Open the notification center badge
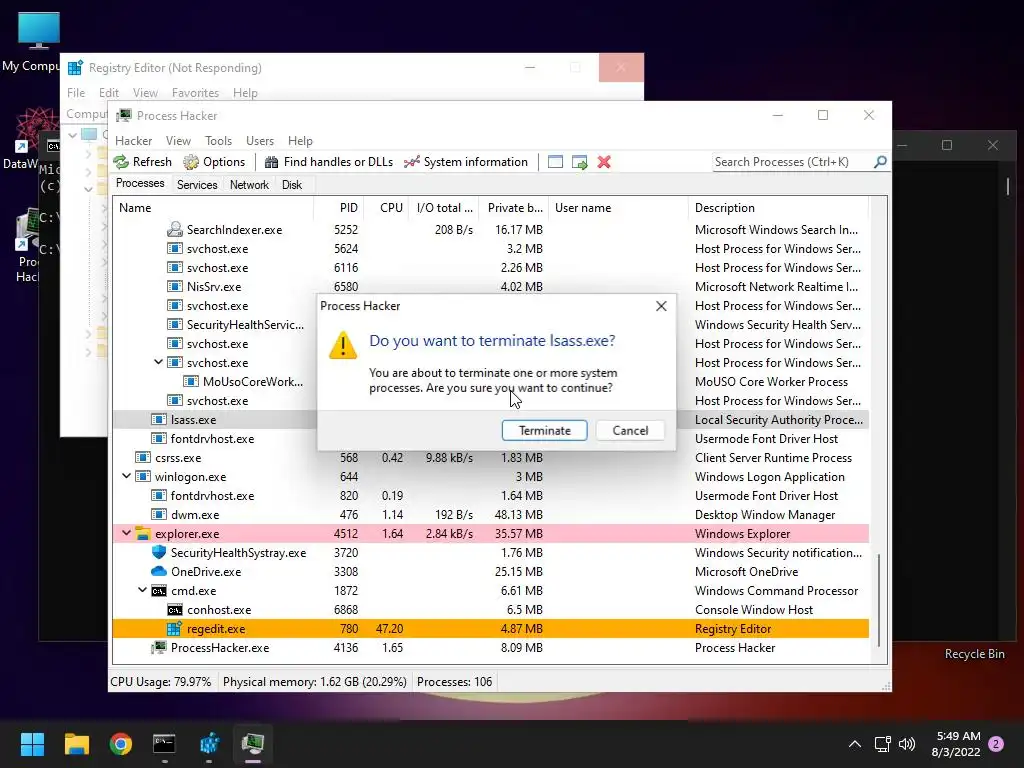The height and width of the screenshot is (768, 1024). point(996,744)
